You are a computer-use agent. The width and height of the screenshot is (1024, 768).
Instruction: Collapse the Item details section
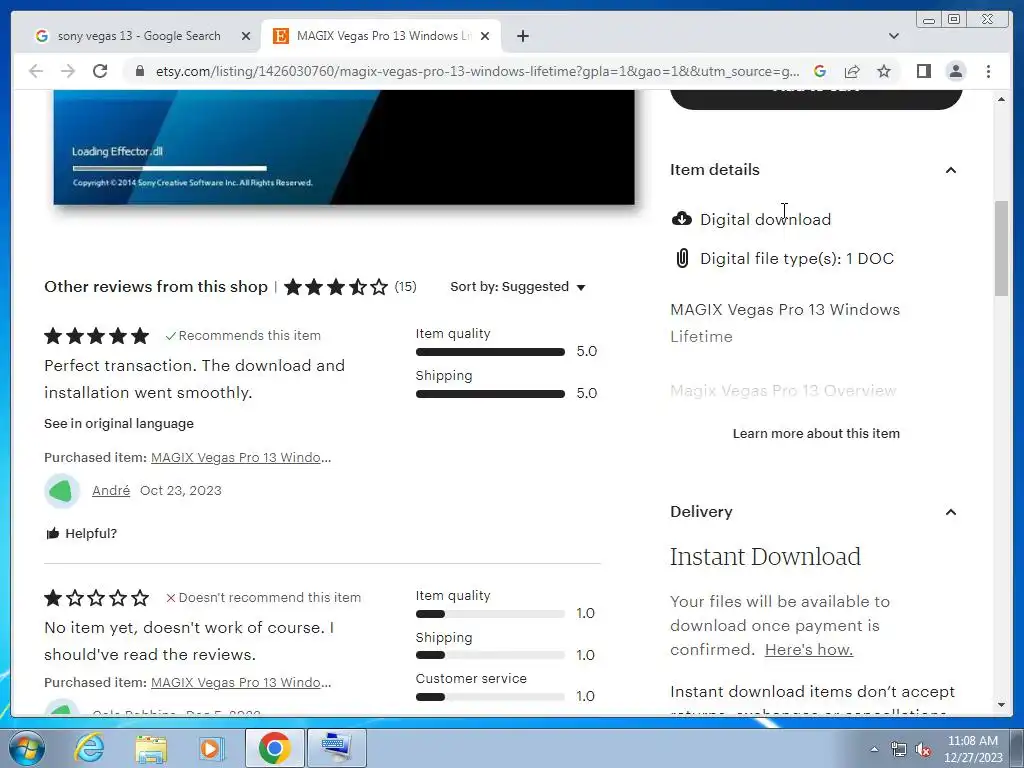950,170
